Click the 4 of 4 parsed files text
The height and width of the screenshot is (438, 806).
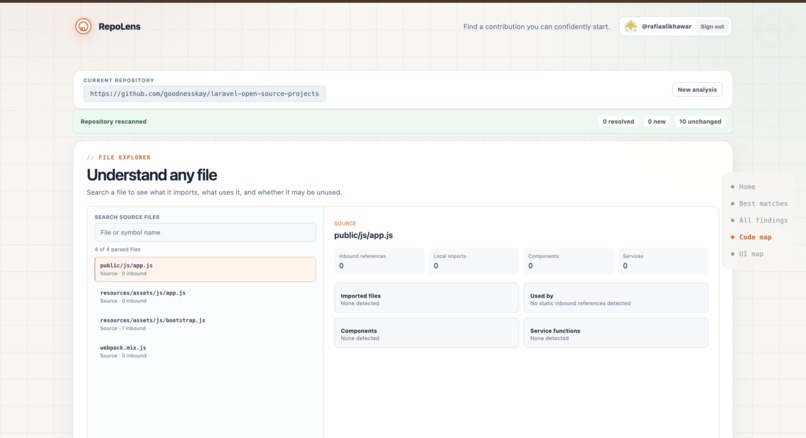coord(118,249)
